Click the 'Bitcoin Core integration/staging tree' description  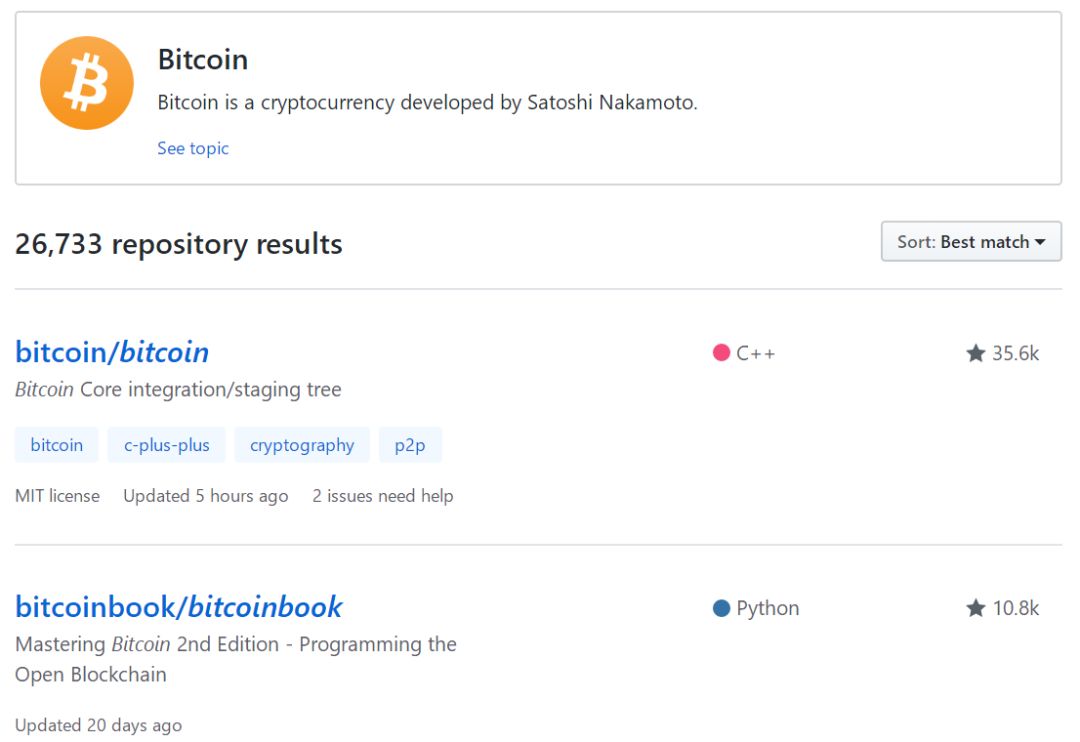click(x=178, y=390)
